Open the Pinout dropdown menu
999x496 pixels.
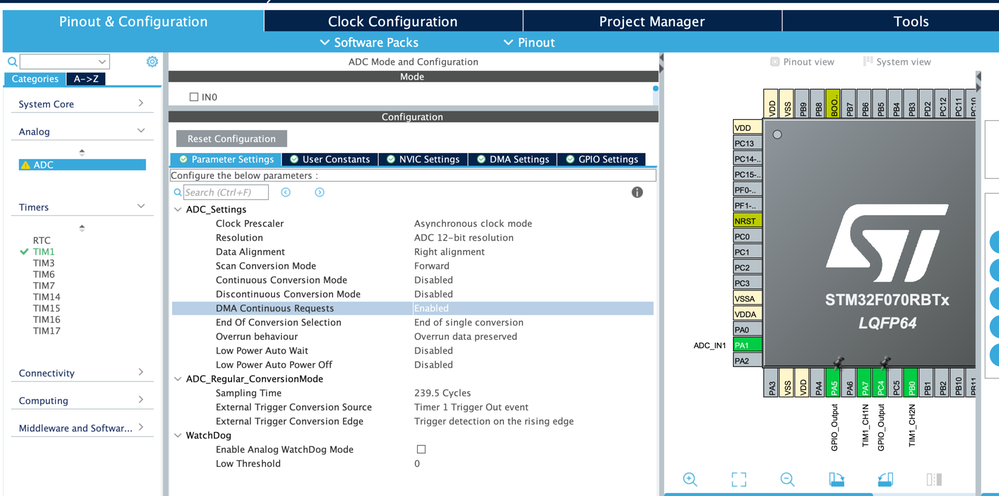pos(529,43)
